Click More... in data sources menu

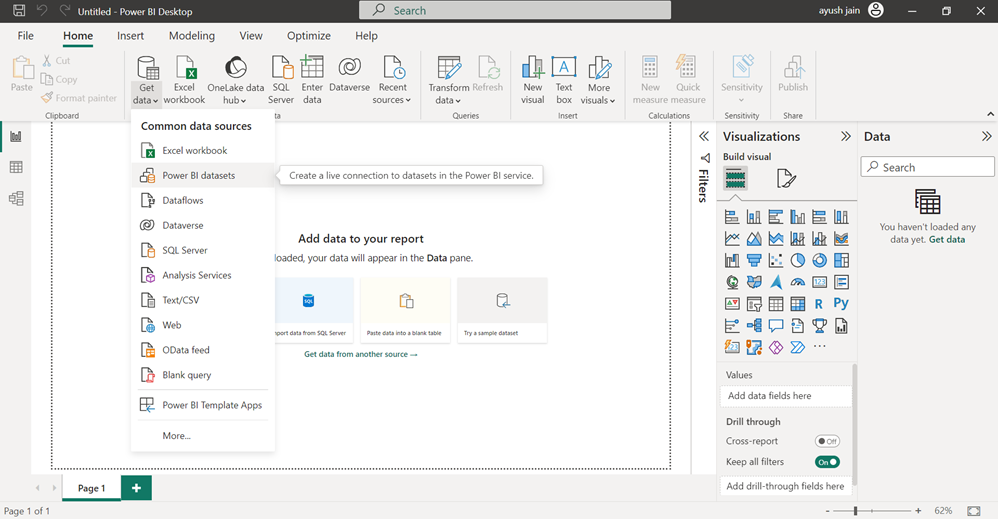[x=202, y=436]
